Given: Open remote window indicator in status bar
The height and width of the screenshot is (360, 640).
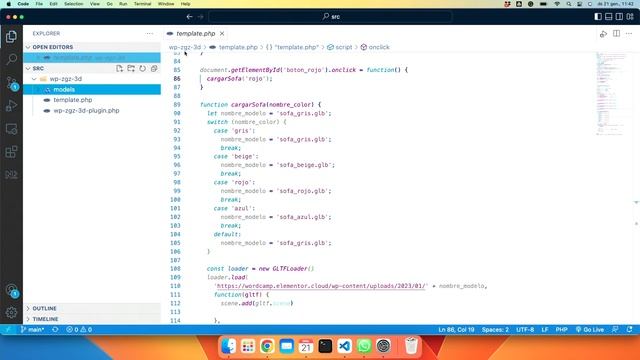Looking at the screenshot, I should coord(8,330).
